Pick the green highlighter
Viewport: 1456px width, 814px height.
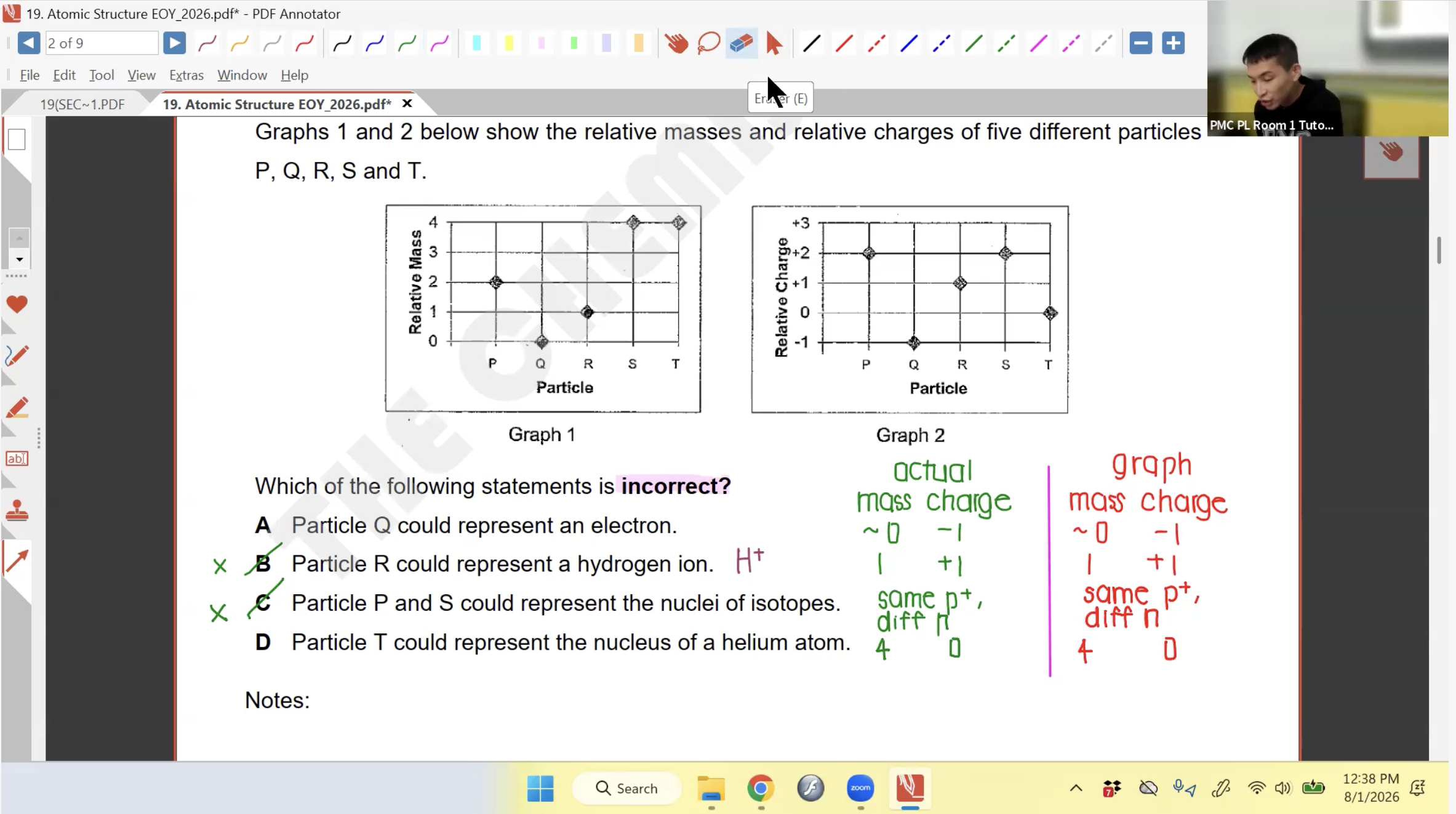click(574, 43)
